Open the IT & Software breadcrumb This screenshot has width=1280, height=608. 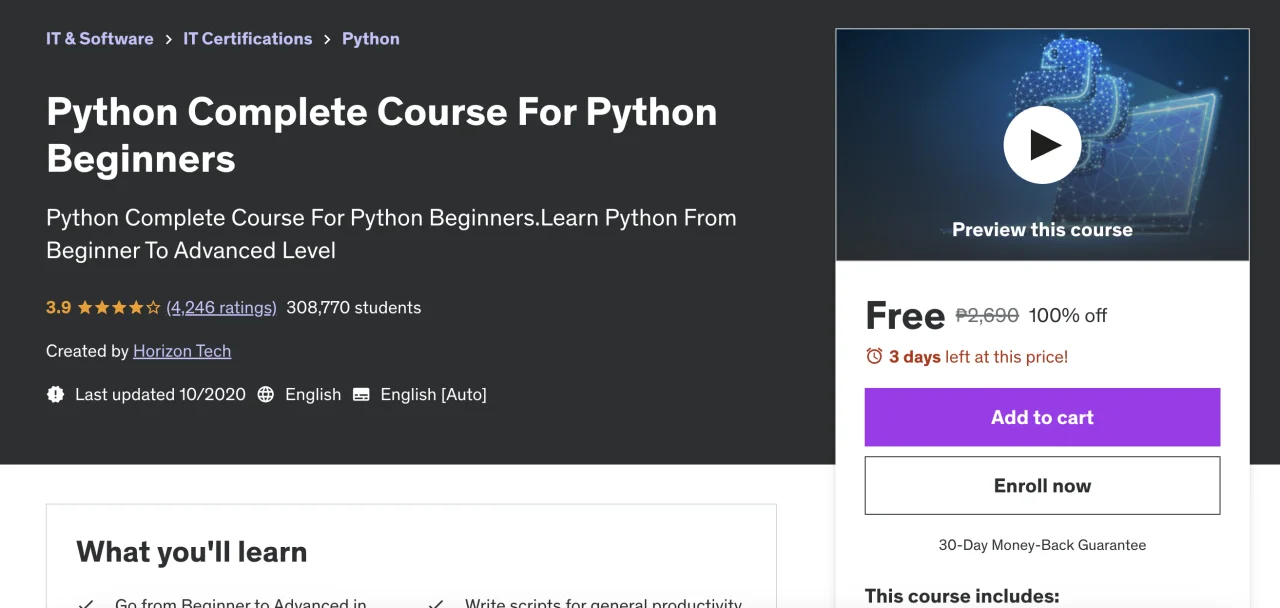coord(100,39)
